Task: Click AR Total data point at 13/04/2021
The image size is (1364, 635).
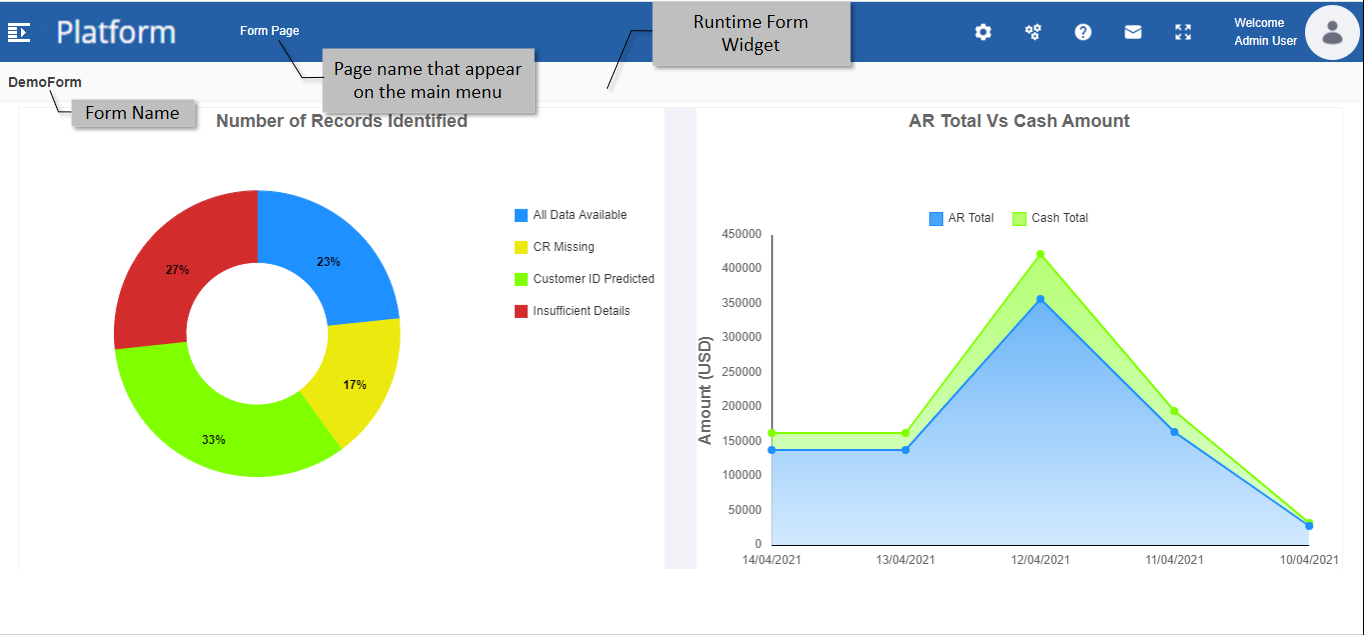Action: point(906,450)
